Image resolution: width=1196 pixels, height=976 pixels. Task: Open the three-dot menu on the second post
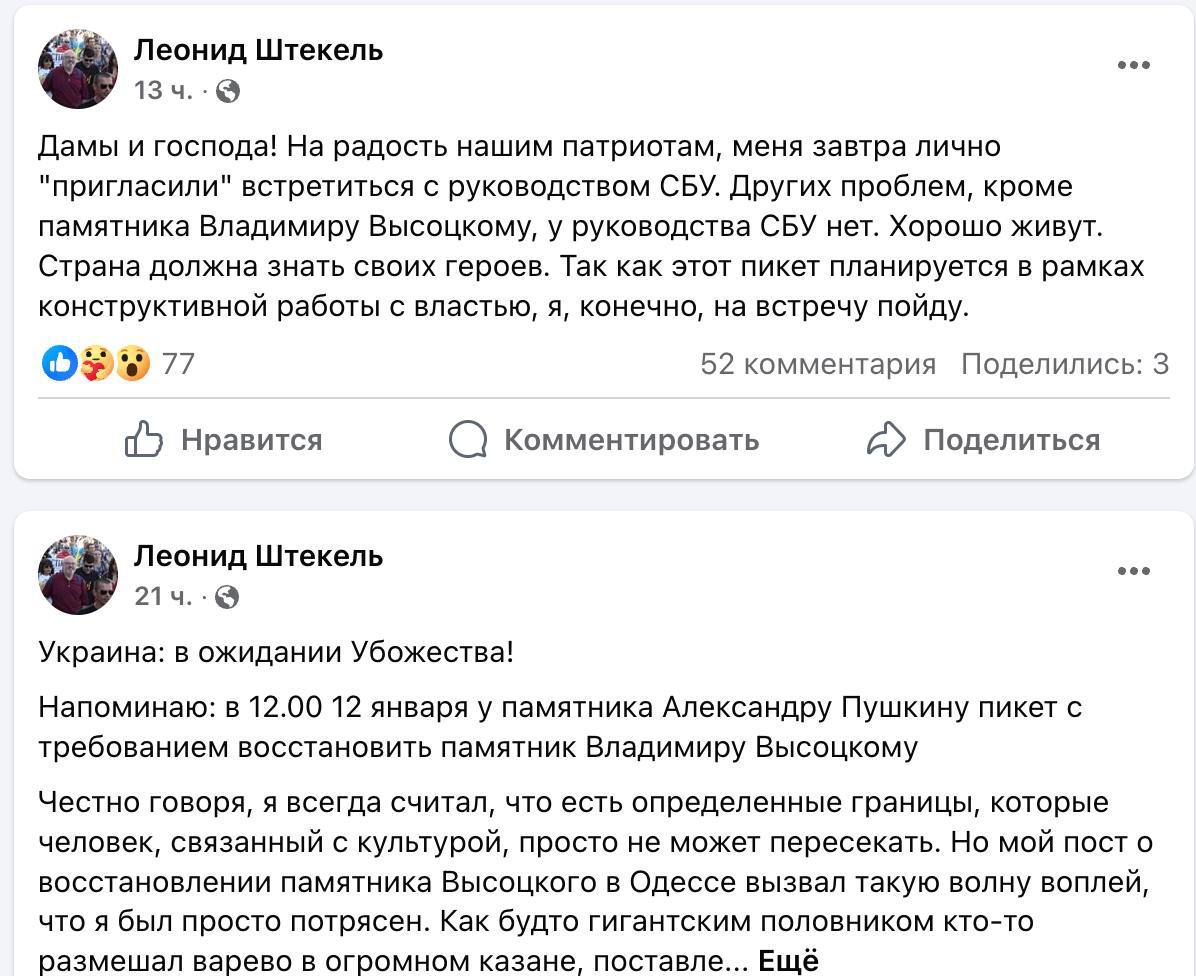point(1133,571)
